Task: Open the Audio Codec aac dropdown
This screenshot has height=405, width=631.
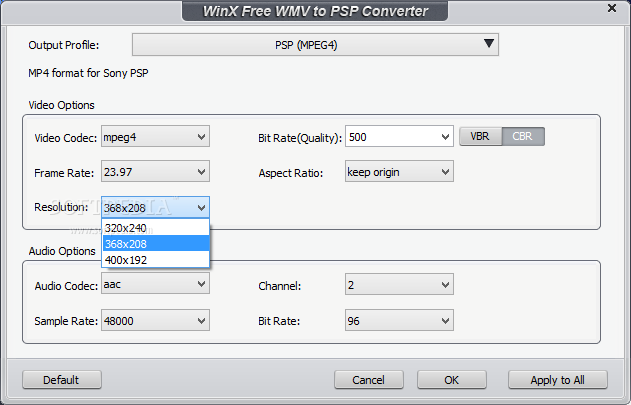Action: (155, 283)
